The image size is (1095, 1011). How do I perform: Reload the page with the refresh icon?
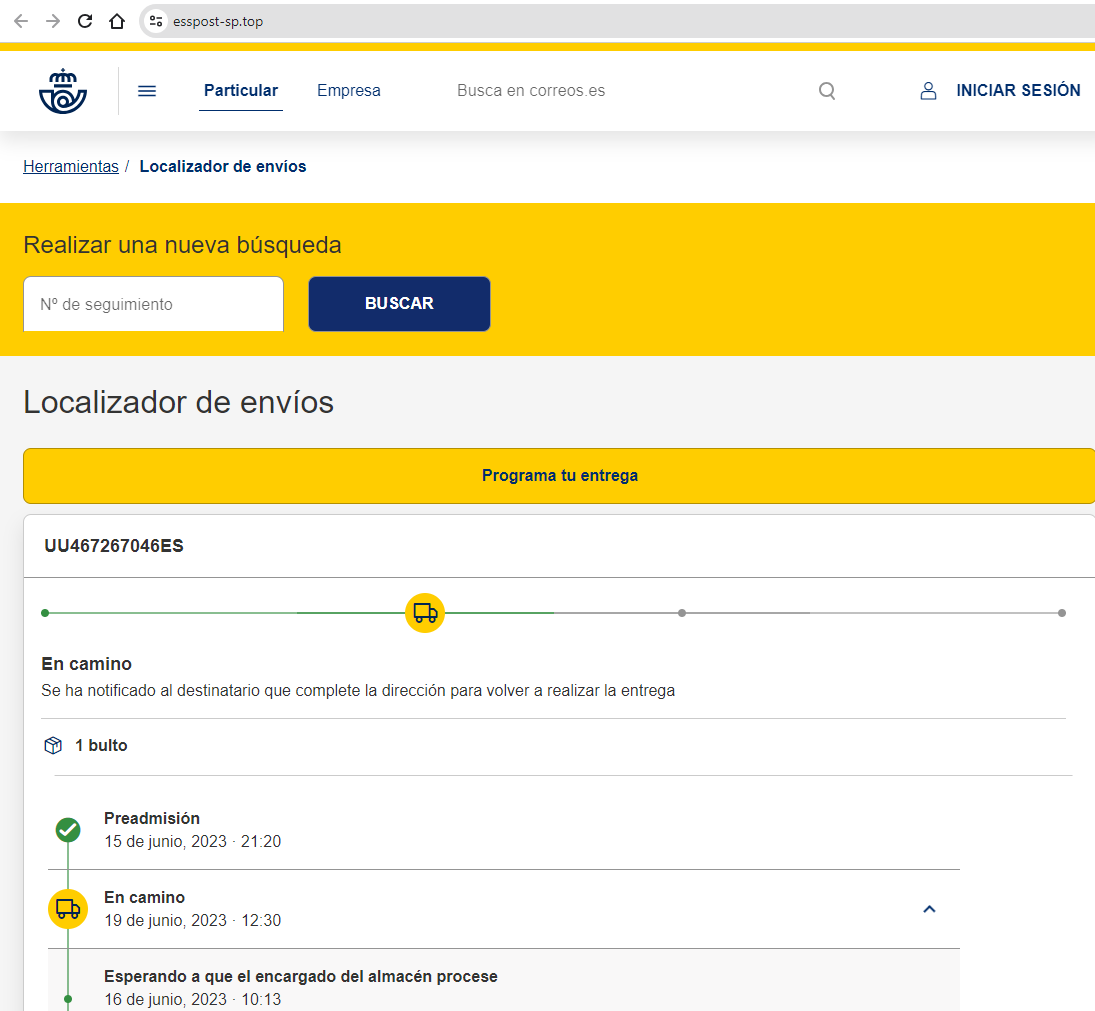[x=84, y=21]
